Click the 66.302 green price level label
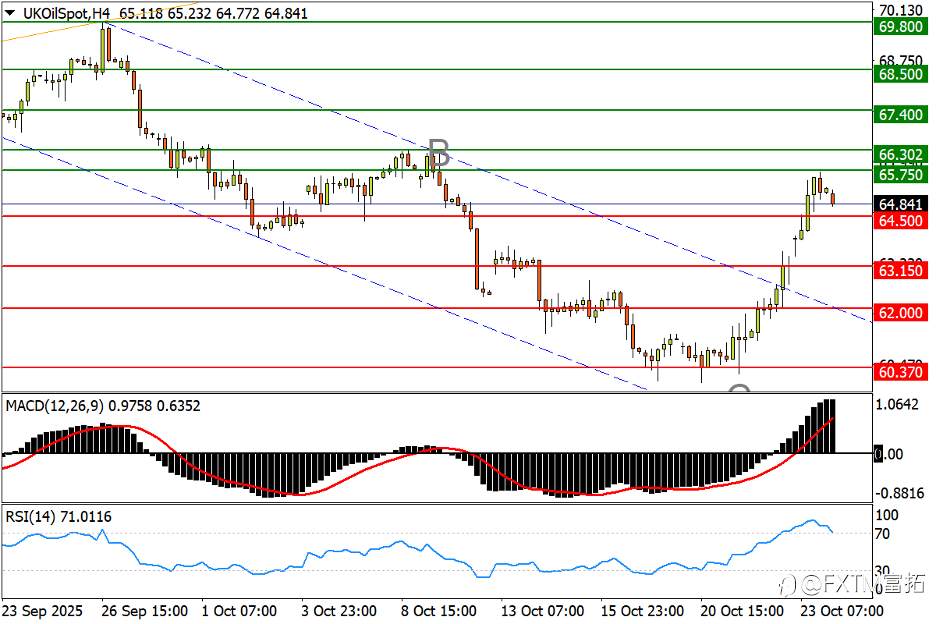936x624 pixels. (901, 155)
